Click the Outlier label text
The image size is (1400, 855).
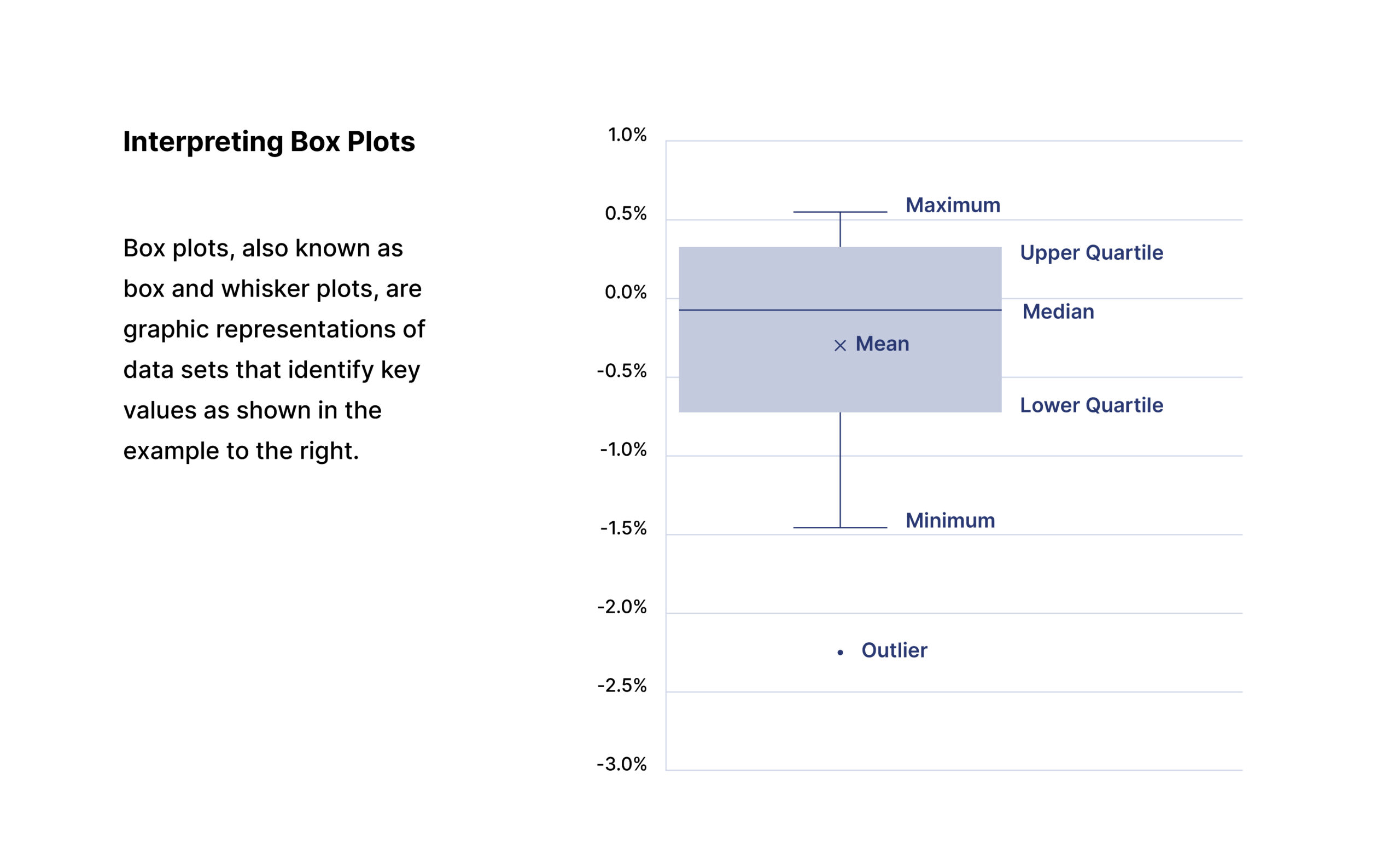click(x=894, y=650)
